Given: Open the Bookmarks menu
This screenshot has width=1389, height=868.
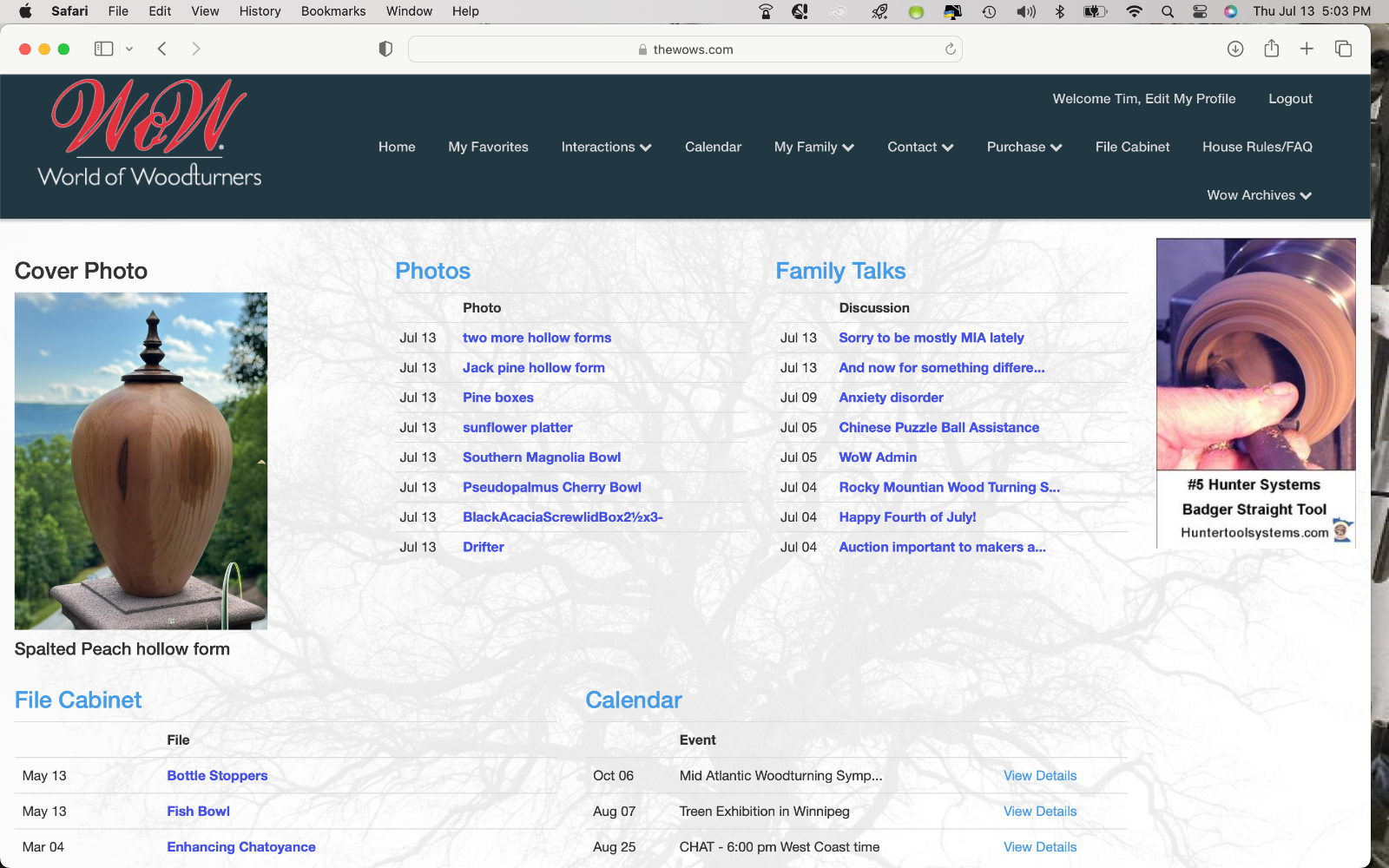Looking at the screenshot, I should pos(333,11).
